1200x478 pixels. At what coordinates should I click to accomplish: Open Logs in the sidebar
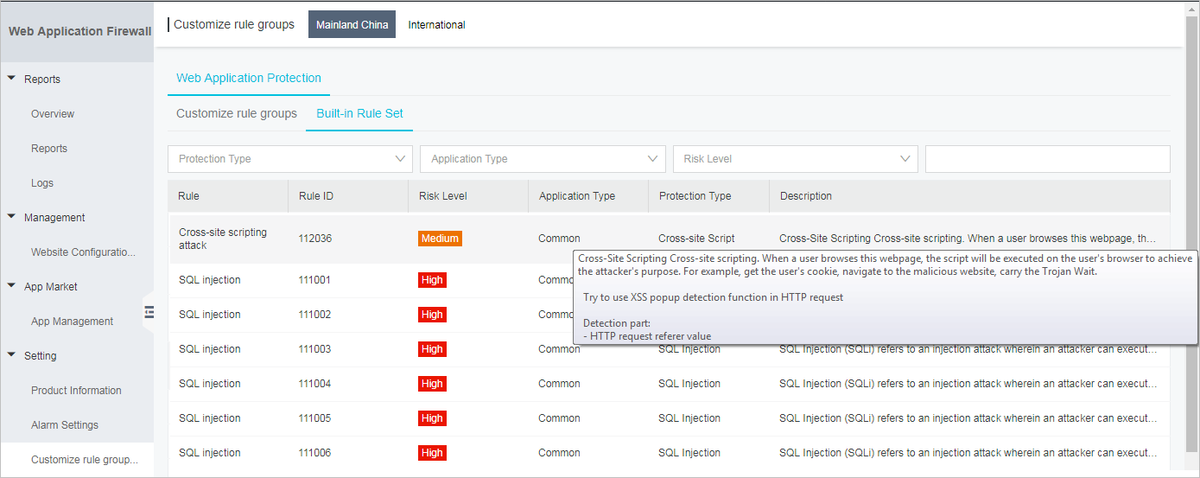point(42,183)
